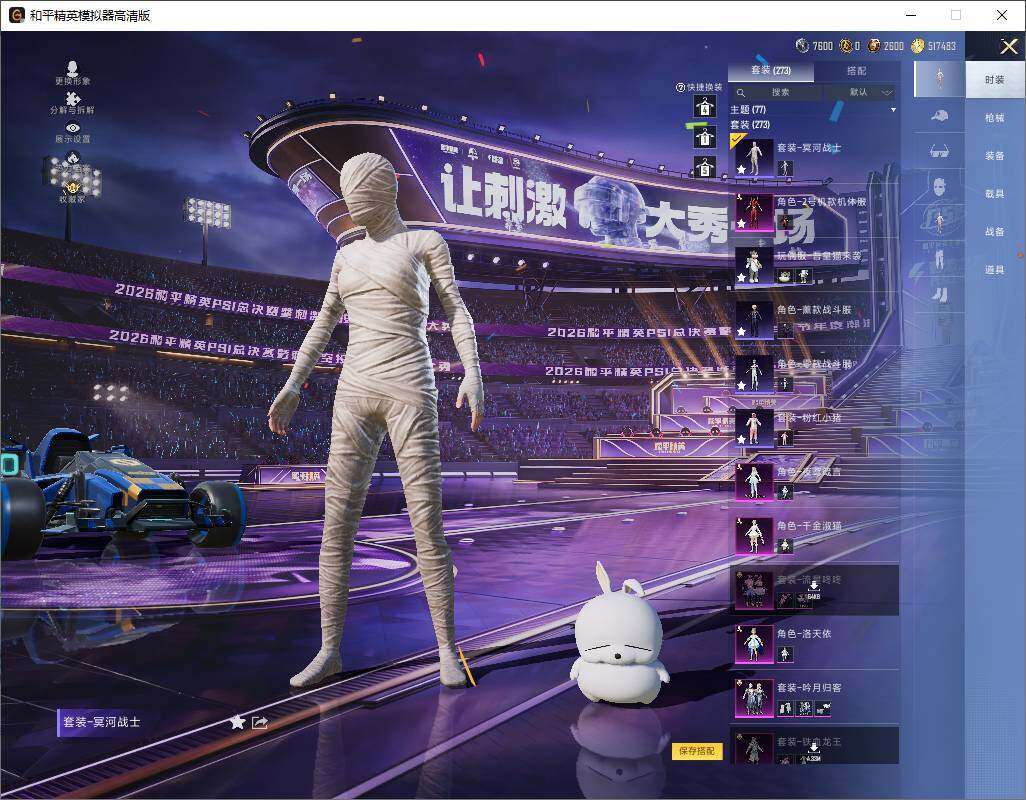Select quick outfit hanger slot 1
Image resolution: width=1026 pixels, height=800 pixels.
pos(705,137)
